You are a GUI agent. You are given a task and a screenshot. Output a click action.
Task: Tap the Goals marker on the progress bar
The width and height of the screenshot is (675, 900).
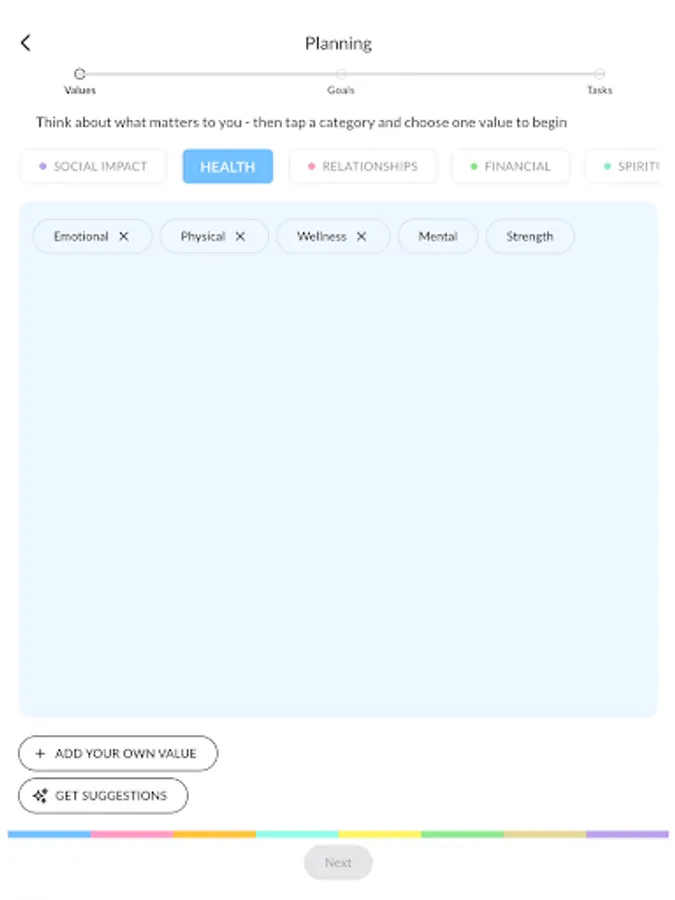tap(341, 74)
